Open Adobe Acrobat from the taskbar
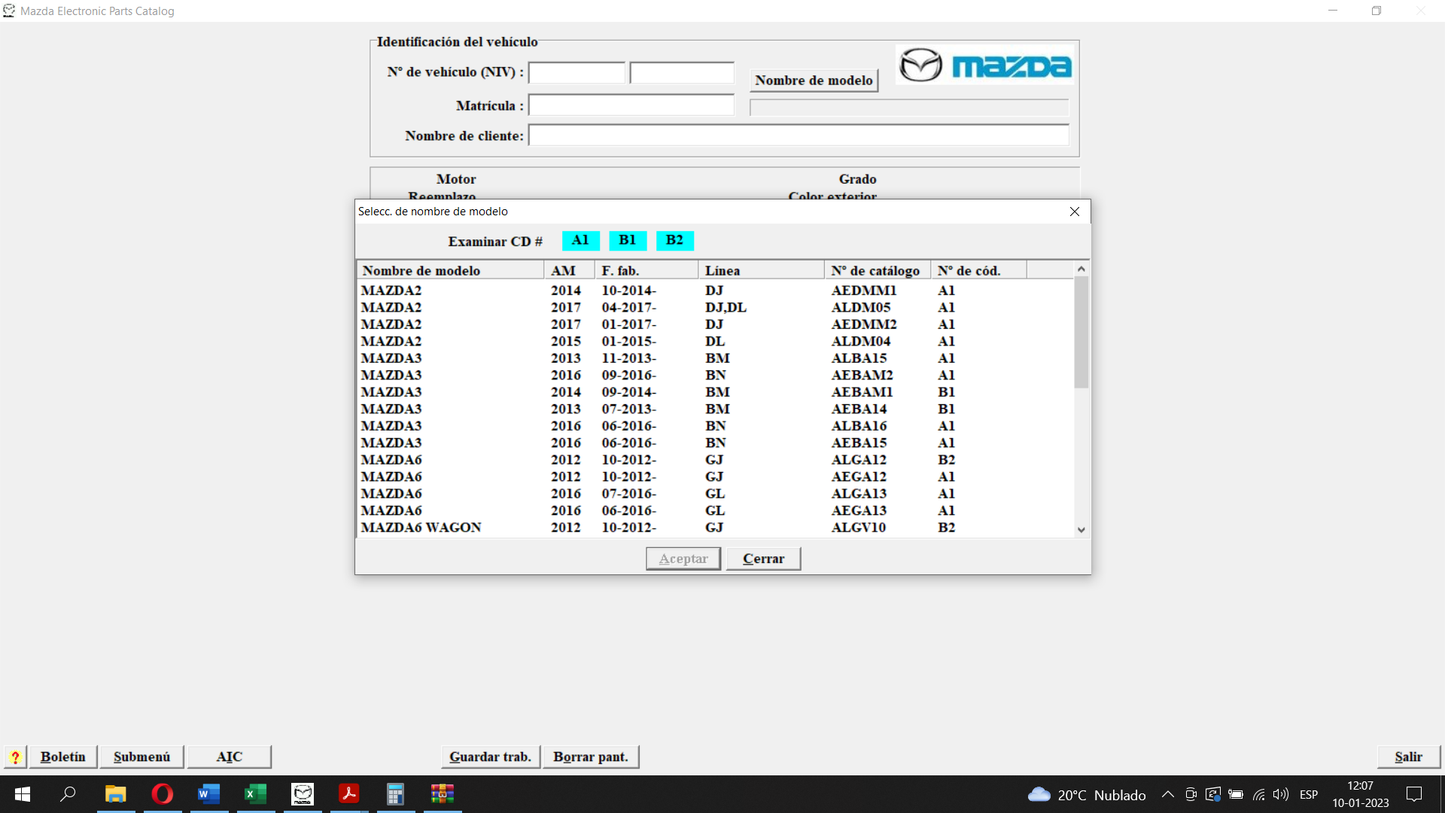The image size is (1445, 813). pyautogui.click(x=349, y=795)
